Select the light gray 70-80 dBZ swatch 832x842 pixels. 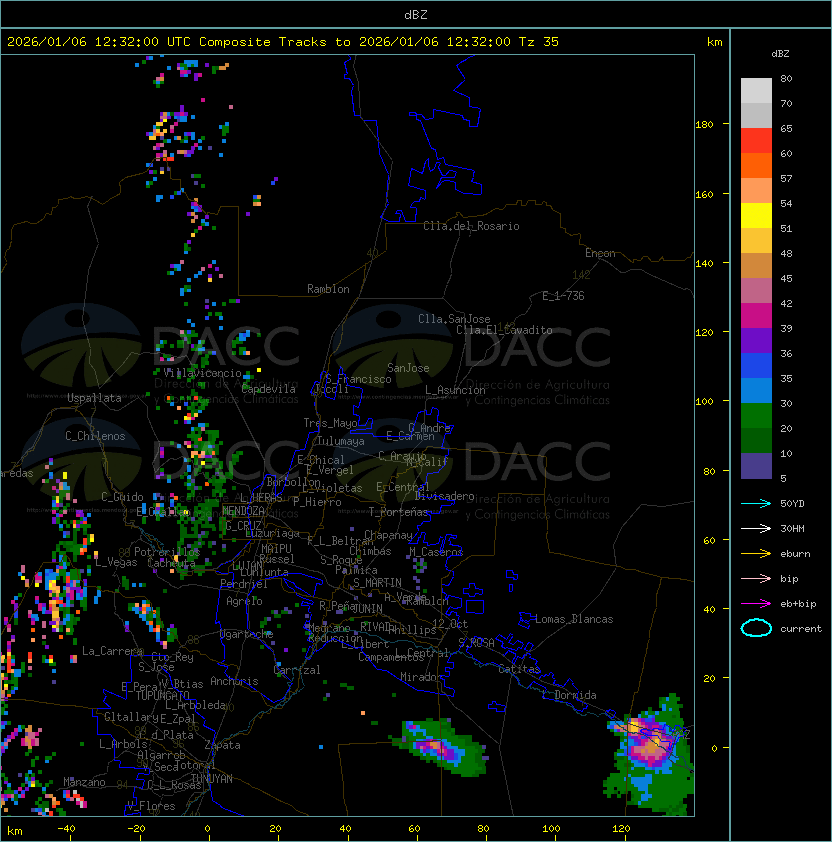(x=756, y=90)
